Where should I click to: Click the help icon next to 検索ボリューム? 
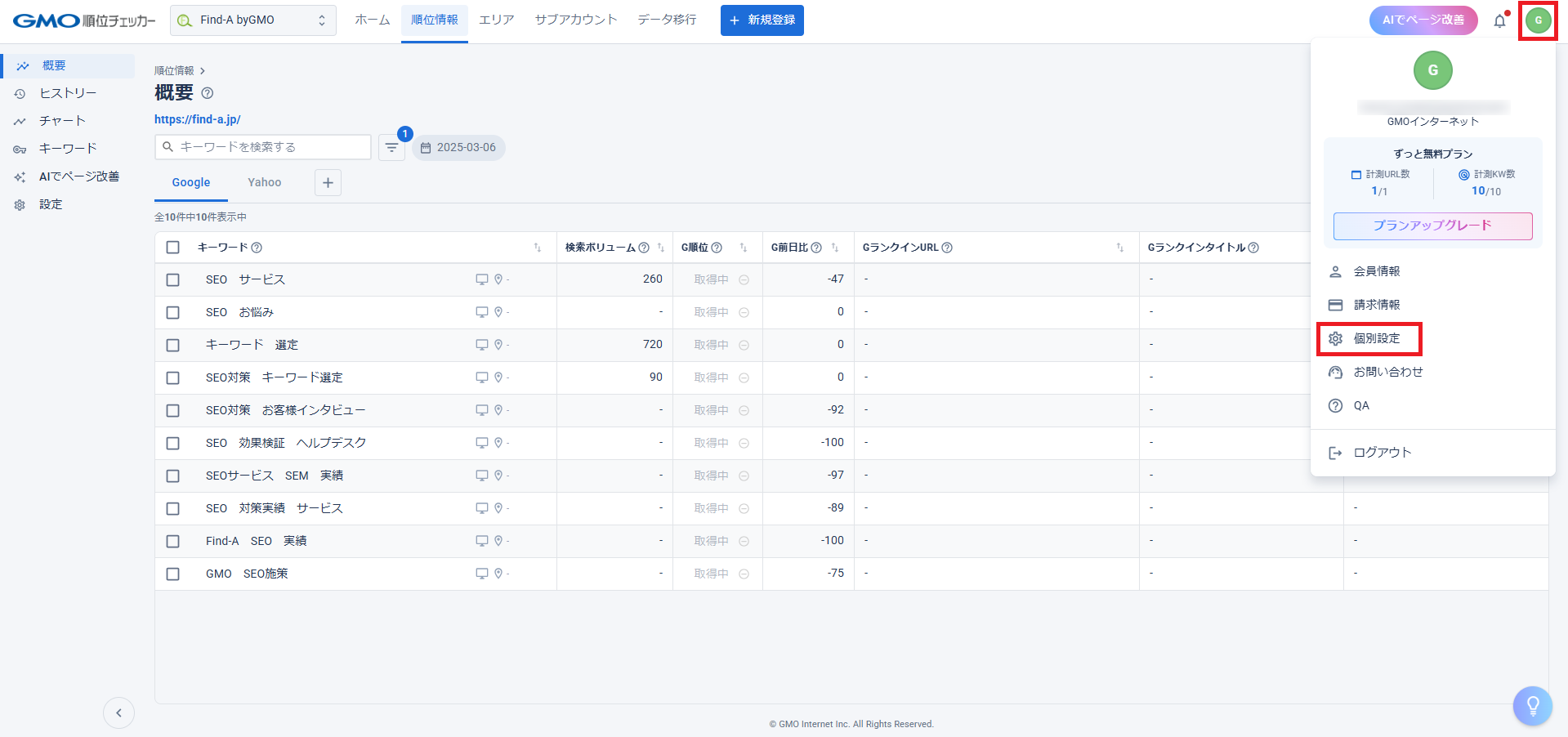pos(644,248)
